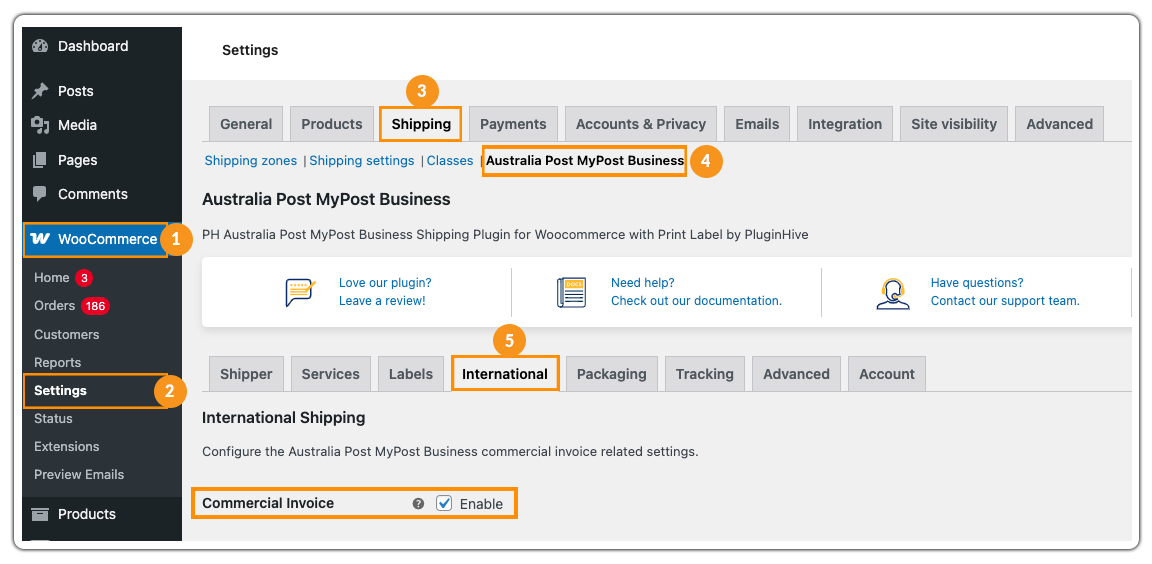Screen dimensions: 1152x564
Task: Click the Need help? text
Action: coord(643,283)
